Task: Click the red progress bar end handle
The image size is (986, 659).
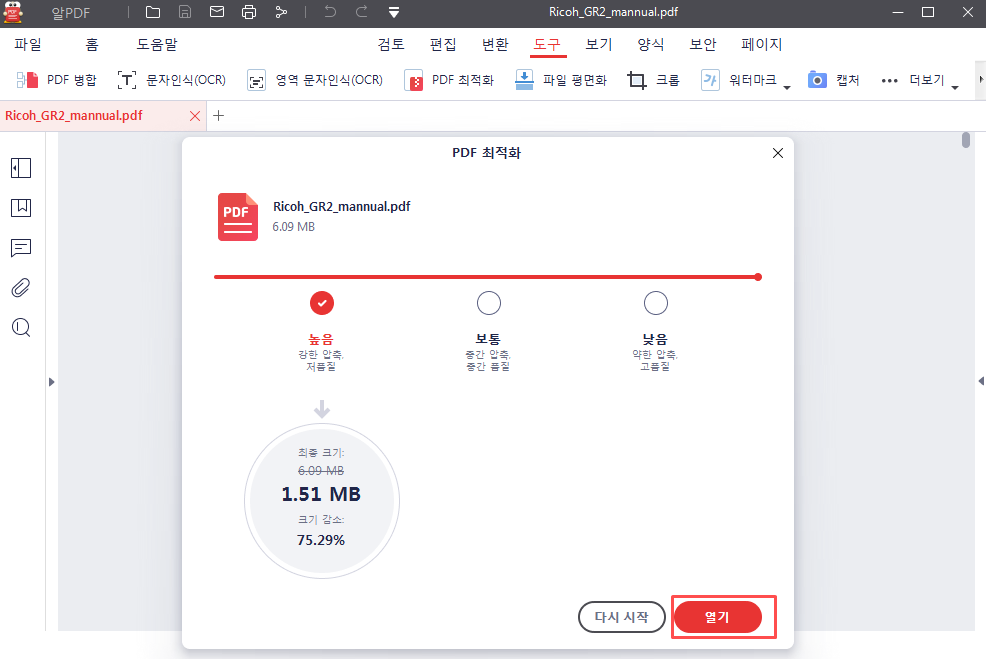Action: coord(758,277)
